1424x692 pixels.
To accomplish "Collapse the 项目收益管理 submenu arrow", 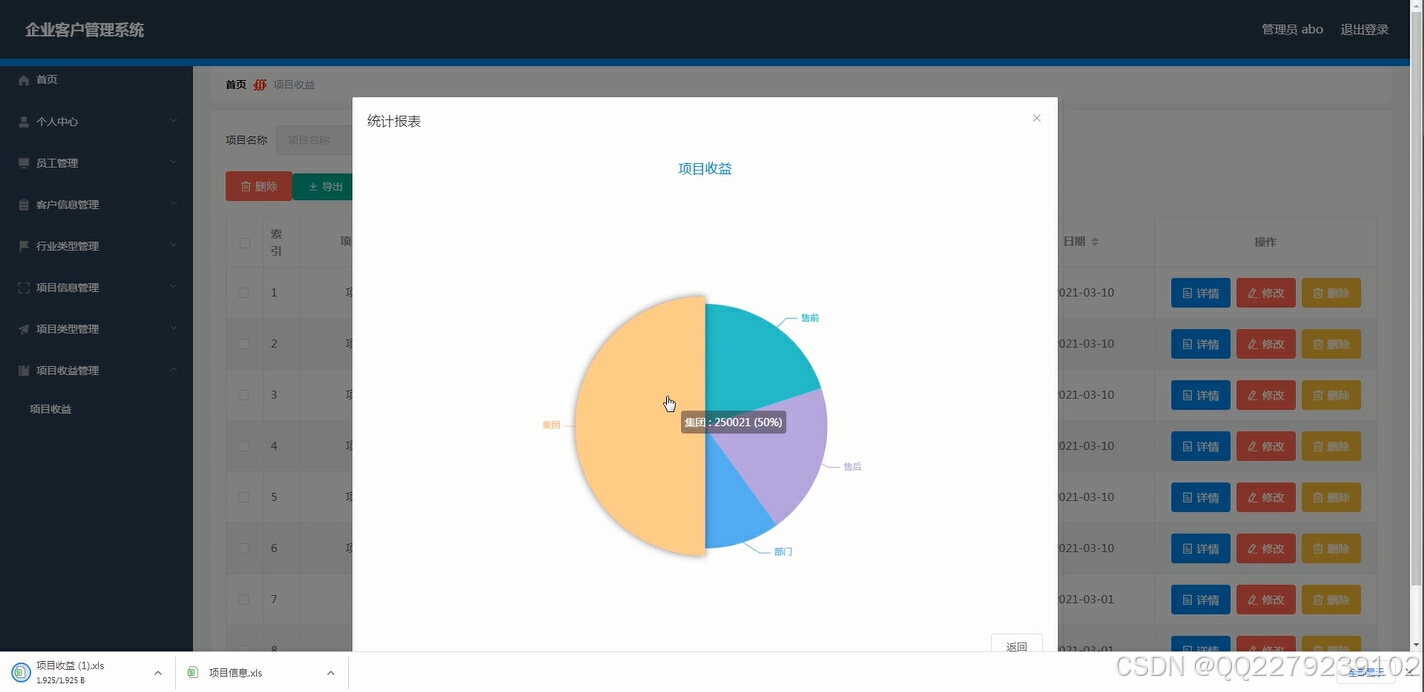I will click(x=174, y=370).
